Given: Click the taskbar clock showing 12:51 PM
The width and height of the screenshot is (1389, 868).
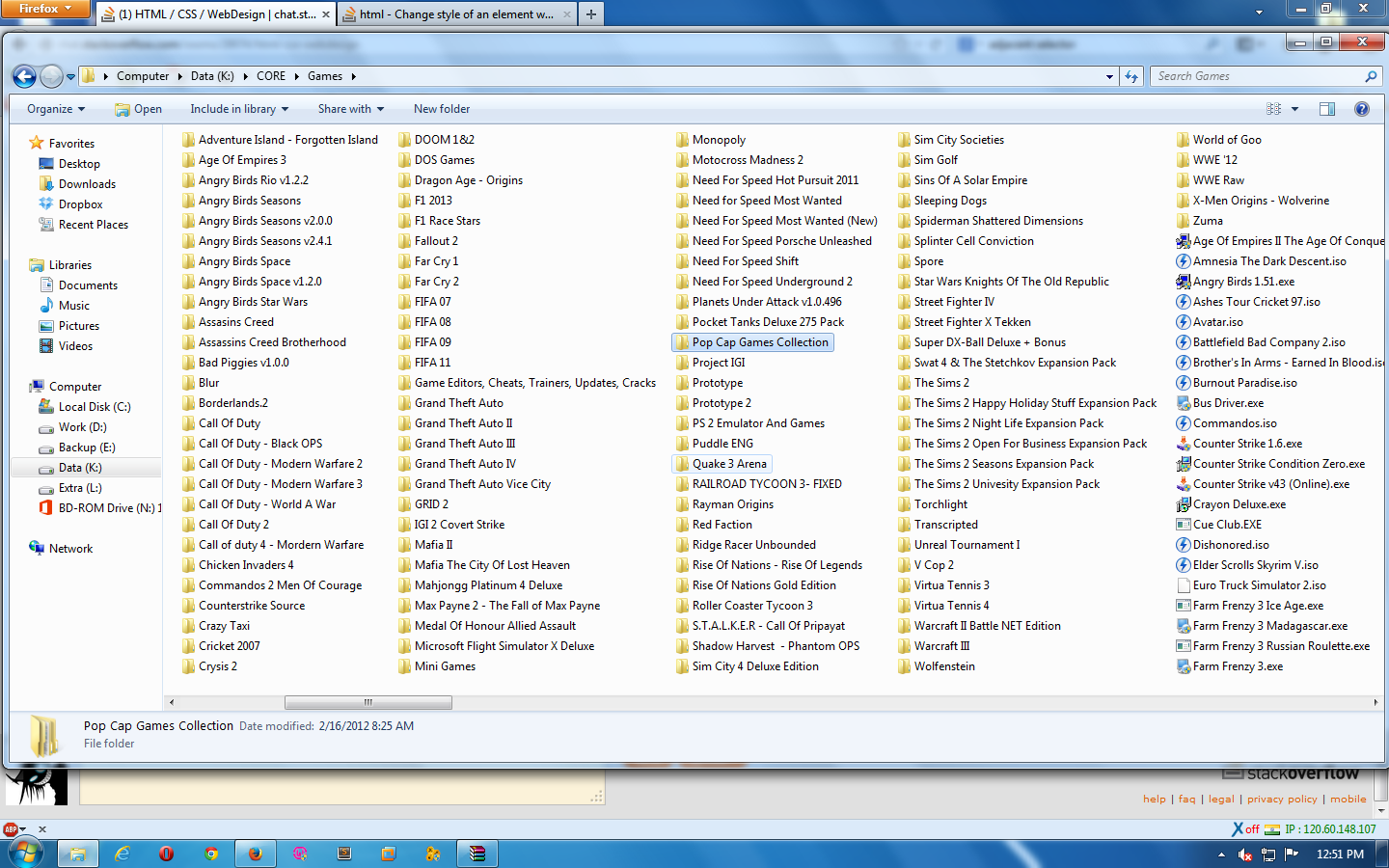Looking at the screenshot, I should coord(1341,854).
